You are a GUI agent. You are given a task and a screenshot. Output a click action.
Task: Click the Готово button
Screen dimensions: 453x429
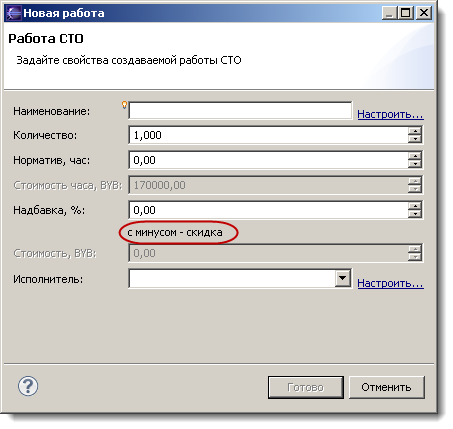(306, 387)
